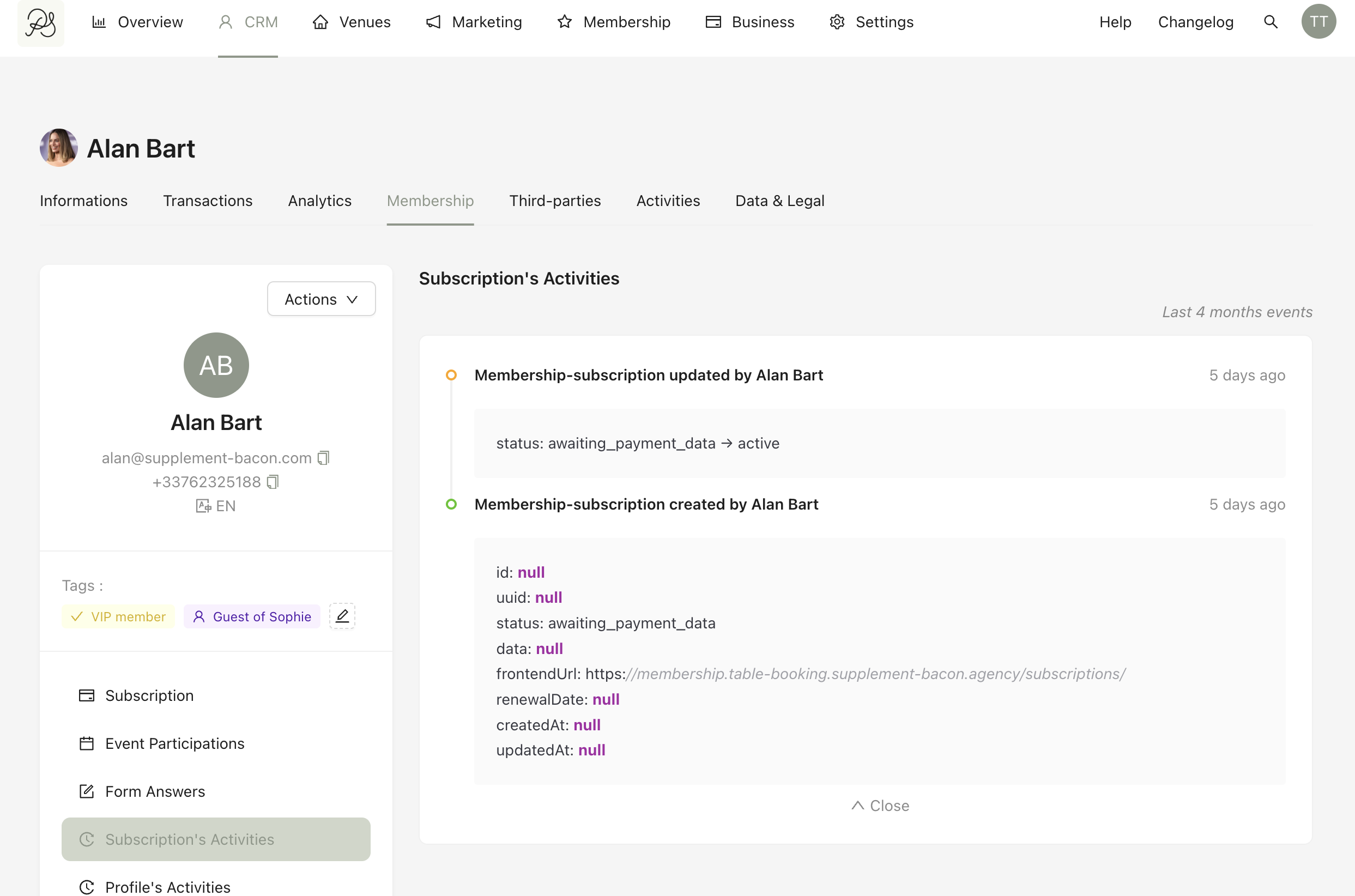Open Event Participations in the sidebar
This screenshot has height=896, width=1355.
point(174,743)
